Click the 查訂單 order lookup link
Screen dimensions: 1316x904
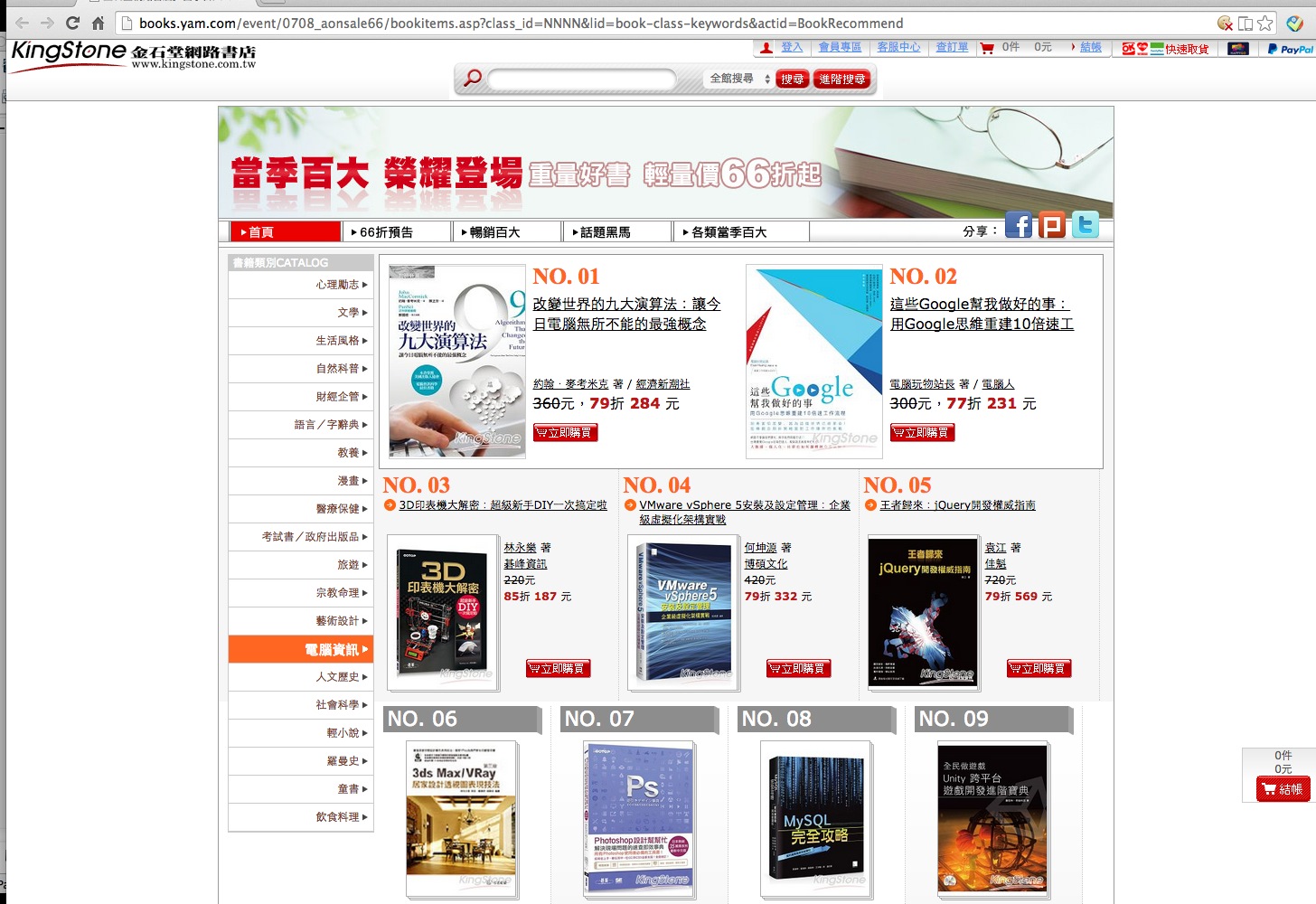pos(952,47)
